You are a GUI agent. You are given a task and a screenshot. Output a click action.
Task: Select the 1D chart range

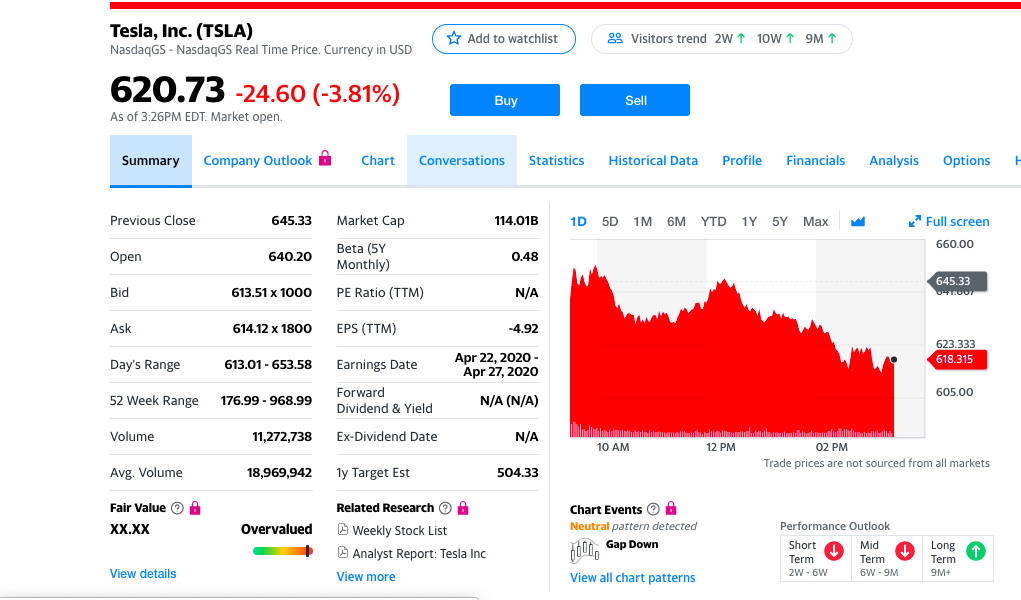[x=578, y=221]
